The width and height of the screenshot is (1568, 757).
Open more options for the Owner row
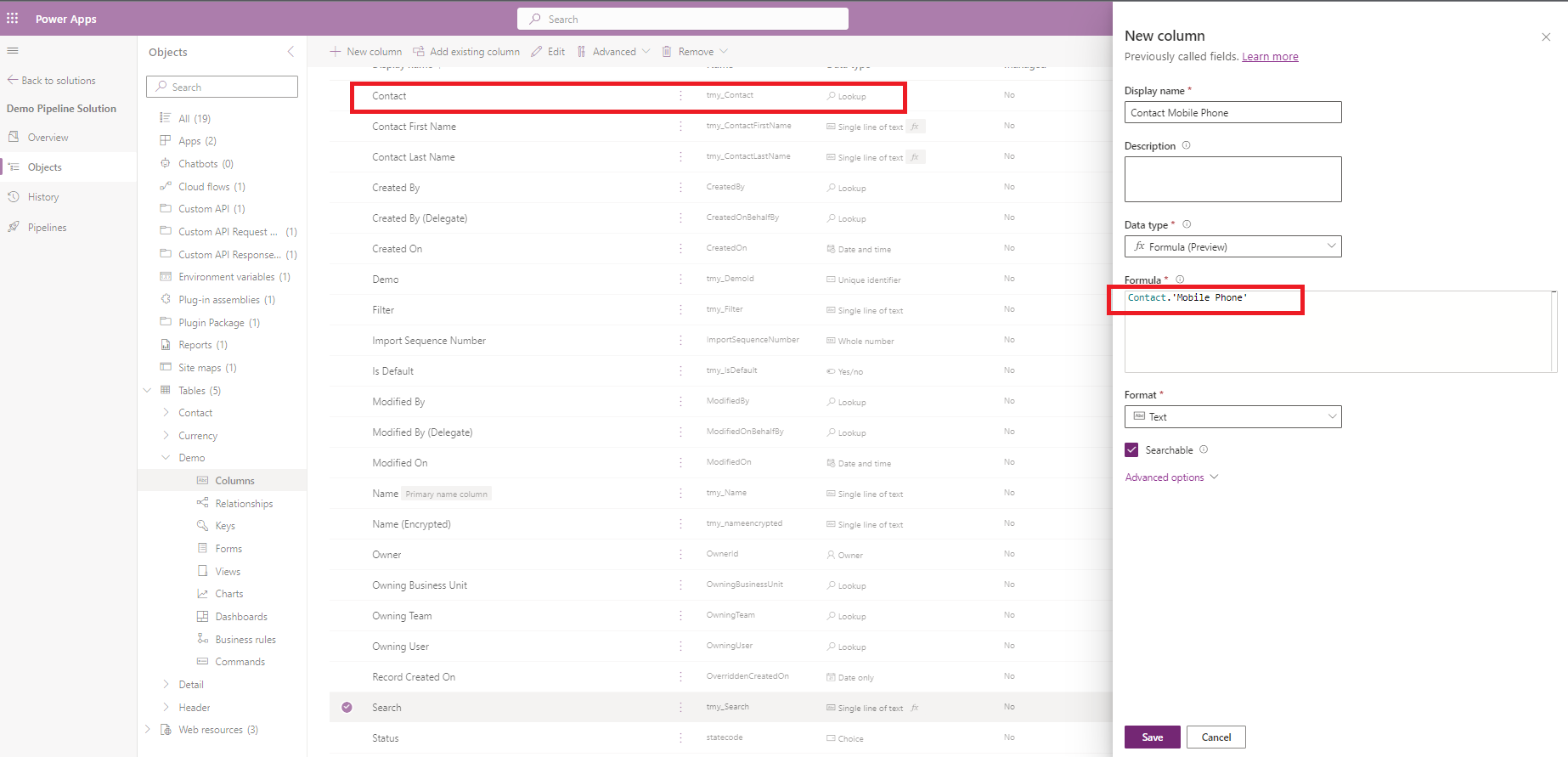coord(680,555)
